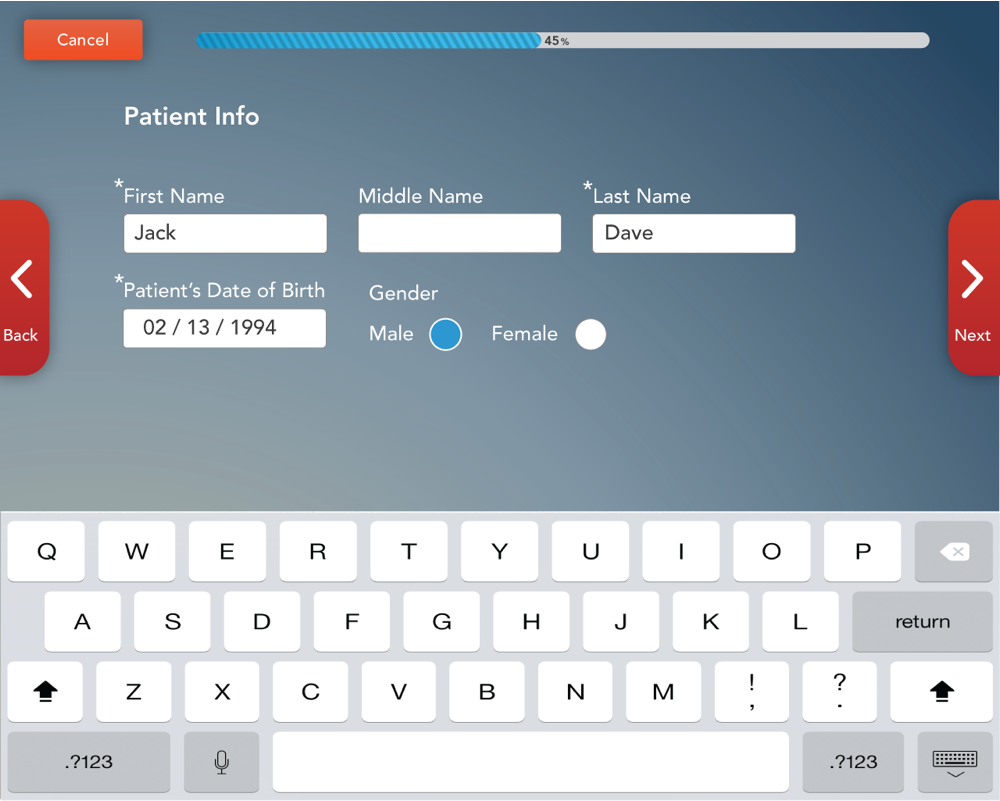Cancel the patient registration
1000x801 pixels.
coord(83,40)
